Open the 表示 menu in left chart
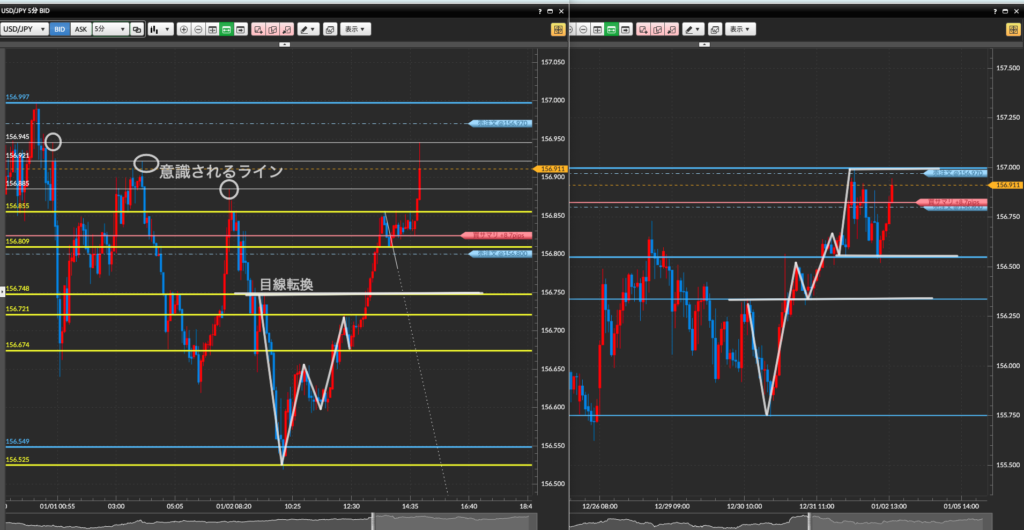 355,29
